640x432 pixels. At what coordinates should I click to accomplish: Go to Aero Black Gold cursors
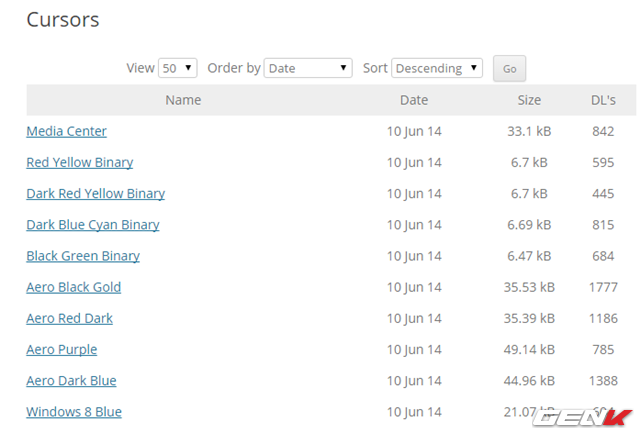tap(73, 287)
